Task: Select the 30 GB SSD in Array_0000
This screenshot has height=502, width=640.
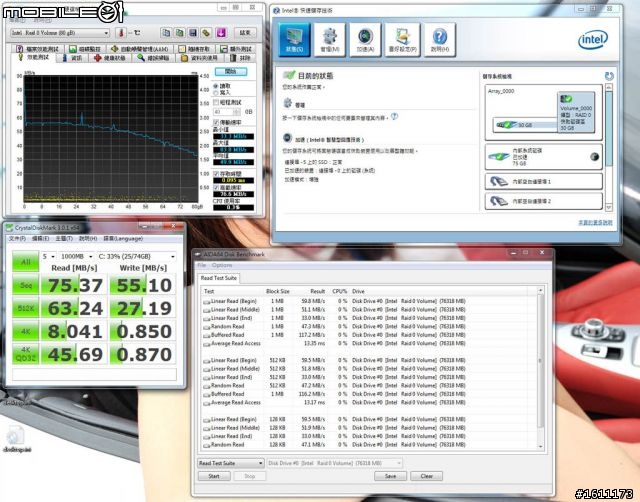Action: click(525, 125)
